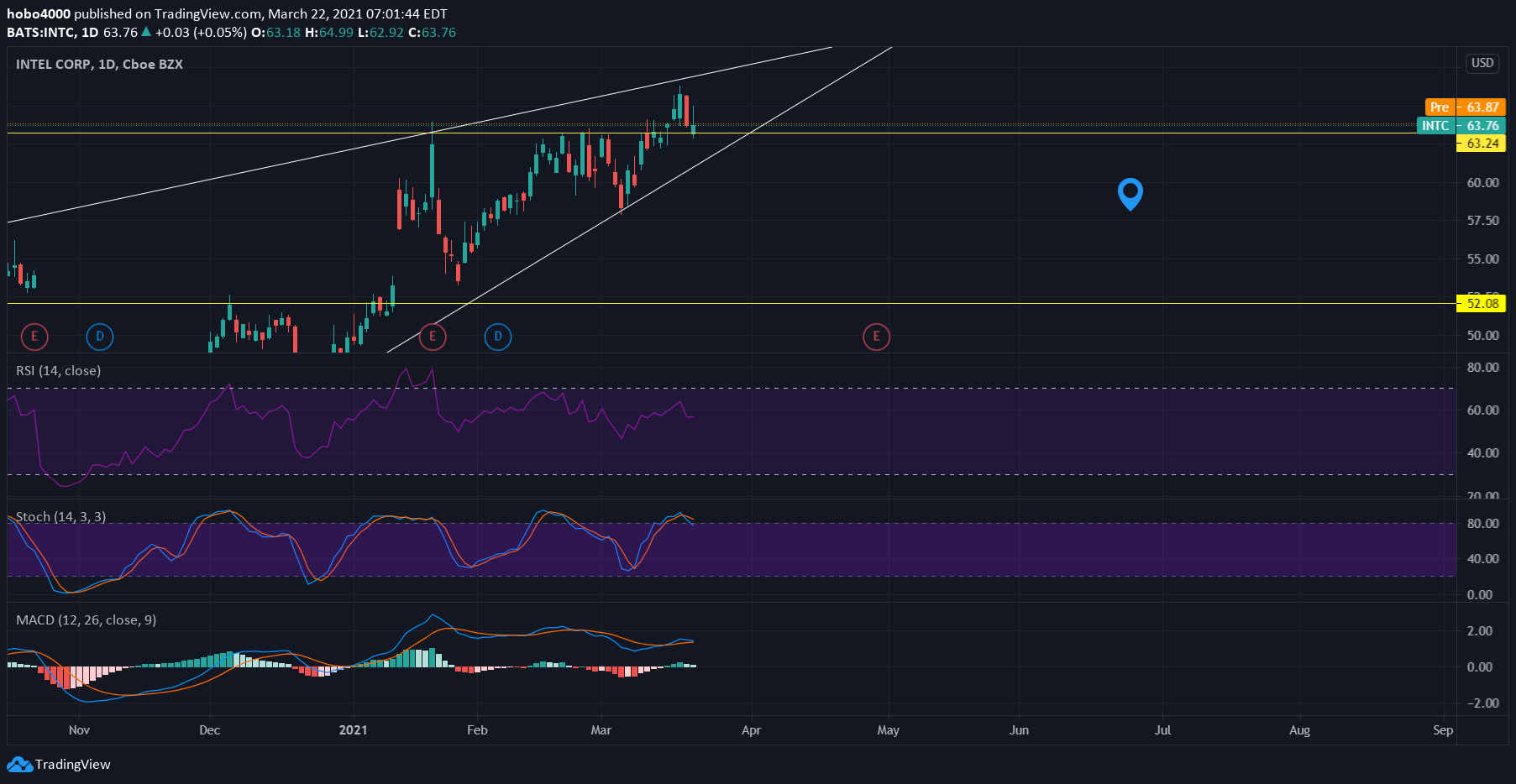Click the 55.00 price axis label
1516x784 pixels.
pos(1482,259)
